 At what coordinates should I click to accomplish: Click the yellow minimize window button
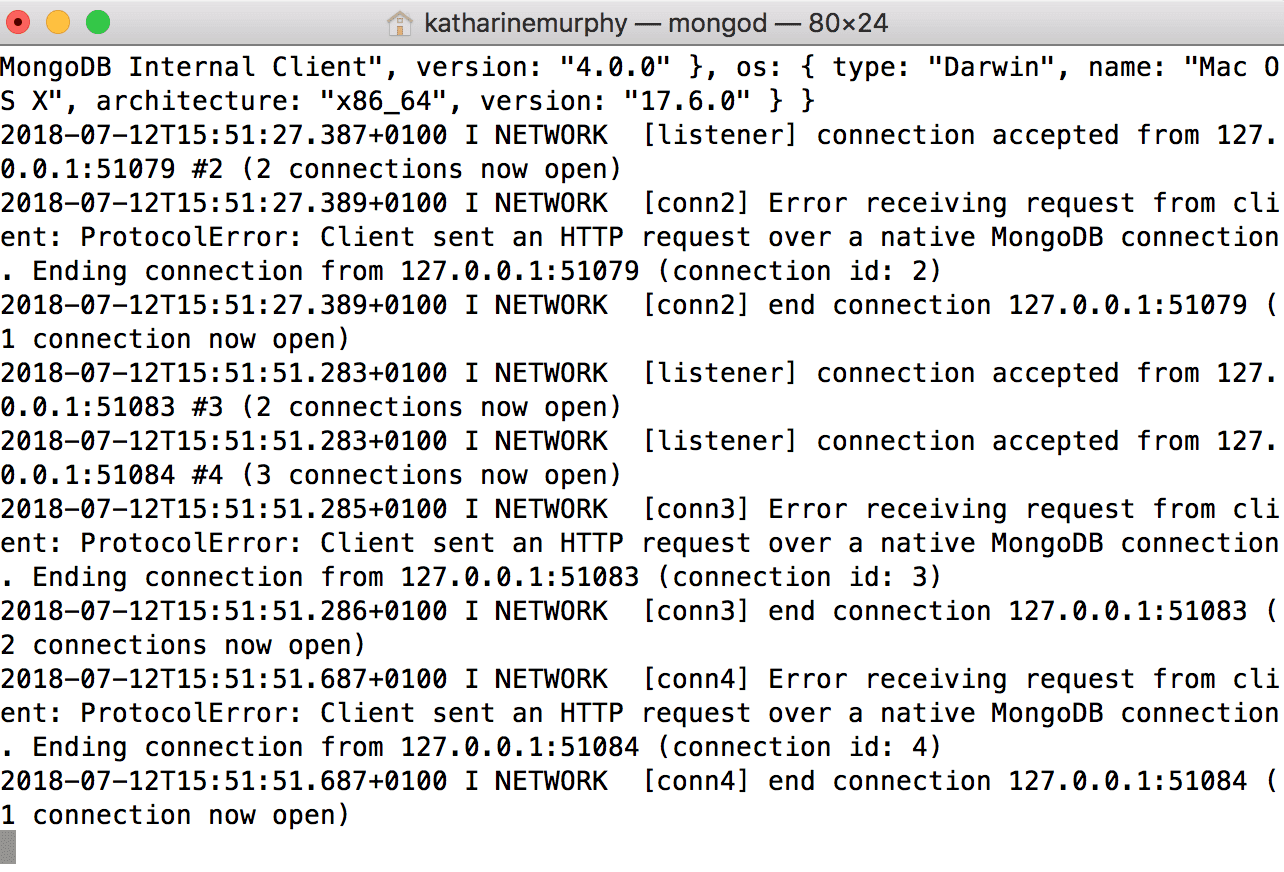tap(58, 22)
